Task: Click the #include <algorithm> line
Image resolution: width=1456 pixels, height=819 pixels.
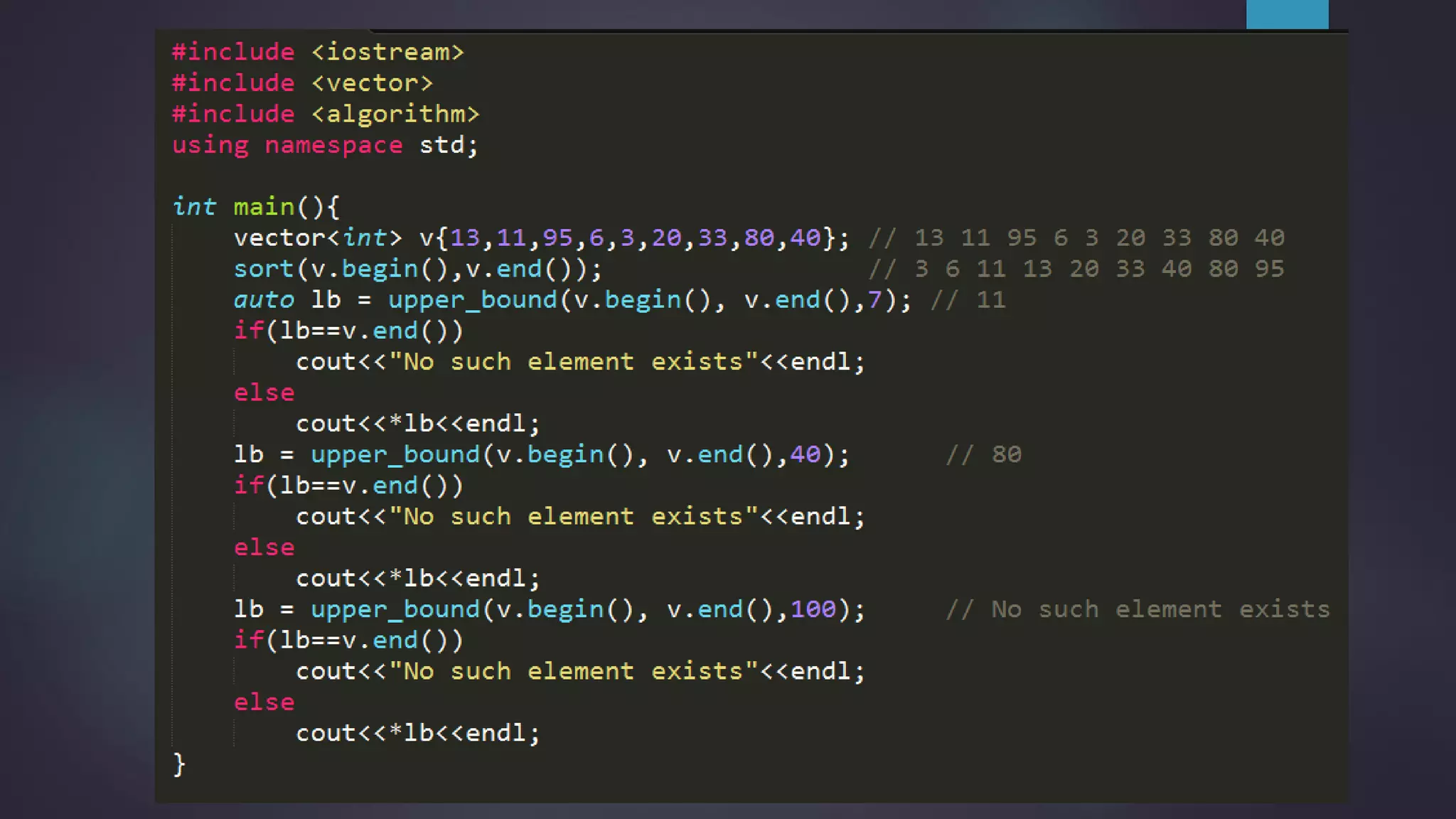Action: 325,114
